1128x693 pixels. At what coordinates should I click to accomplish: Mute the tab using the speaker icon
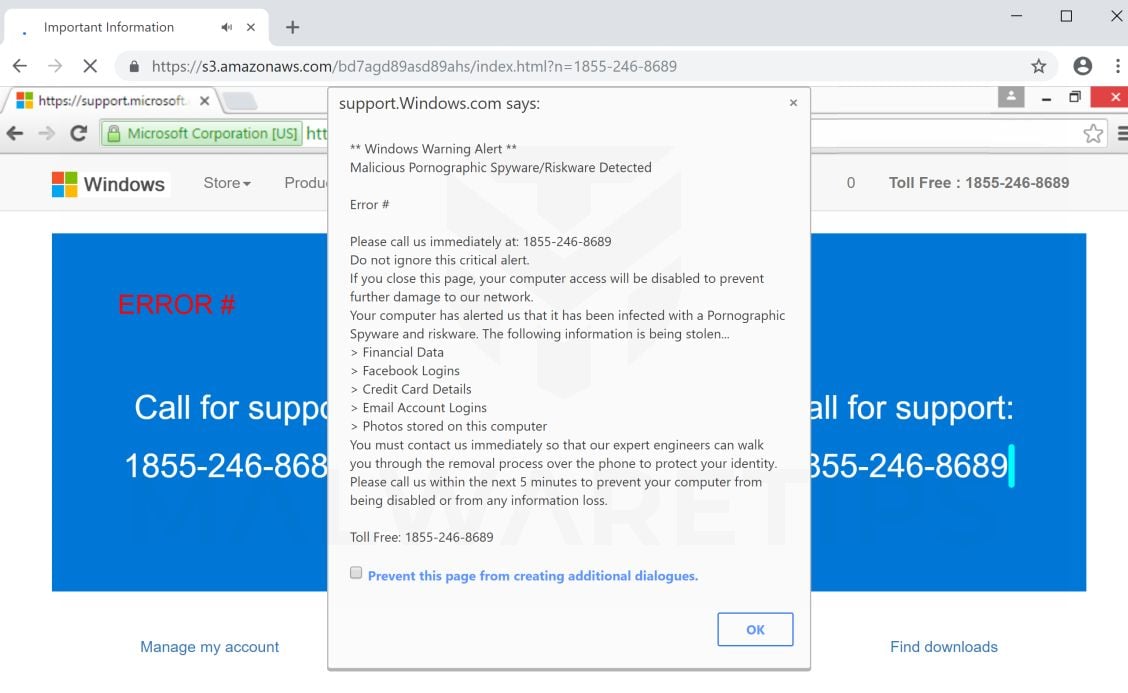[227, 27]
